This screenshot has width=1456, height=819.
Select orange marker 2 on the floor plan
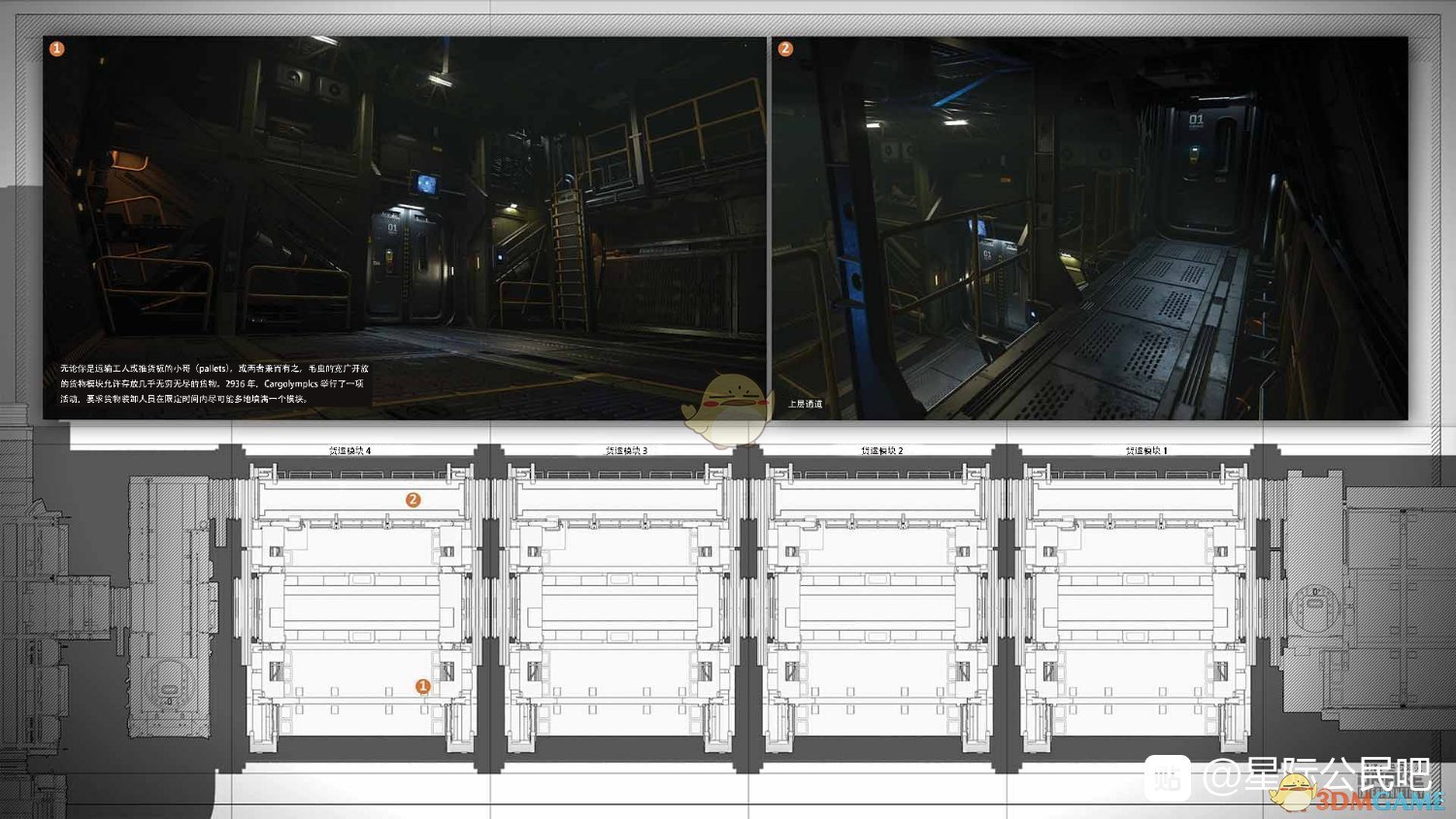pyautogui.click(x=413, y=500)
